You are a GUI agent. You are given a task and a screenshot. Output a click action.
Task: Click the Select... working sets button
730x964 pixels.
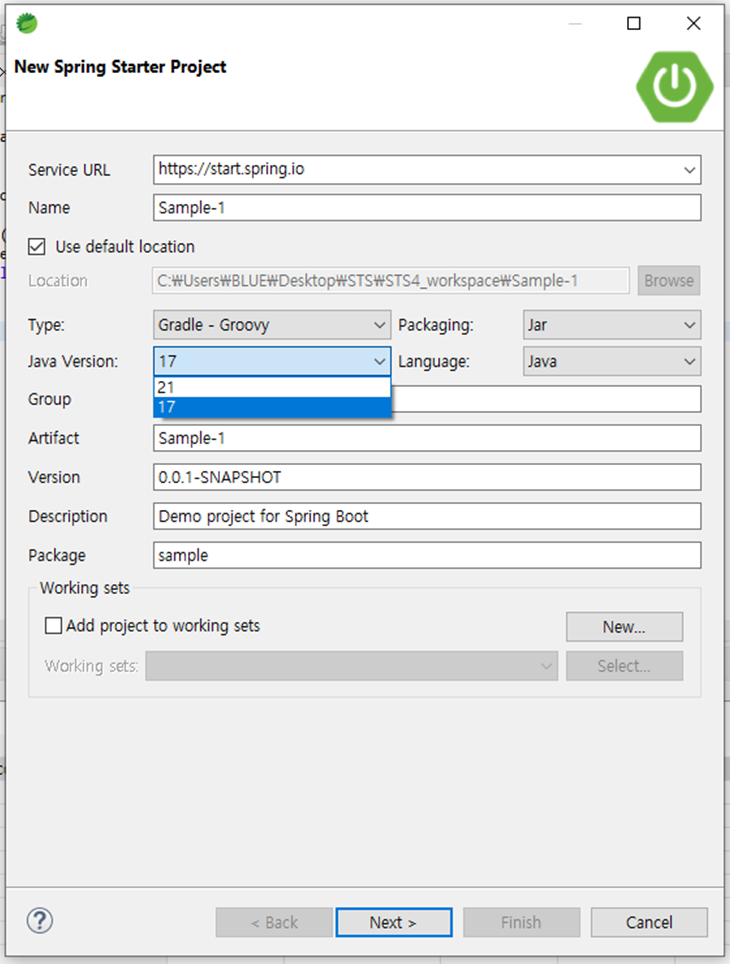[x=624, y=666]
